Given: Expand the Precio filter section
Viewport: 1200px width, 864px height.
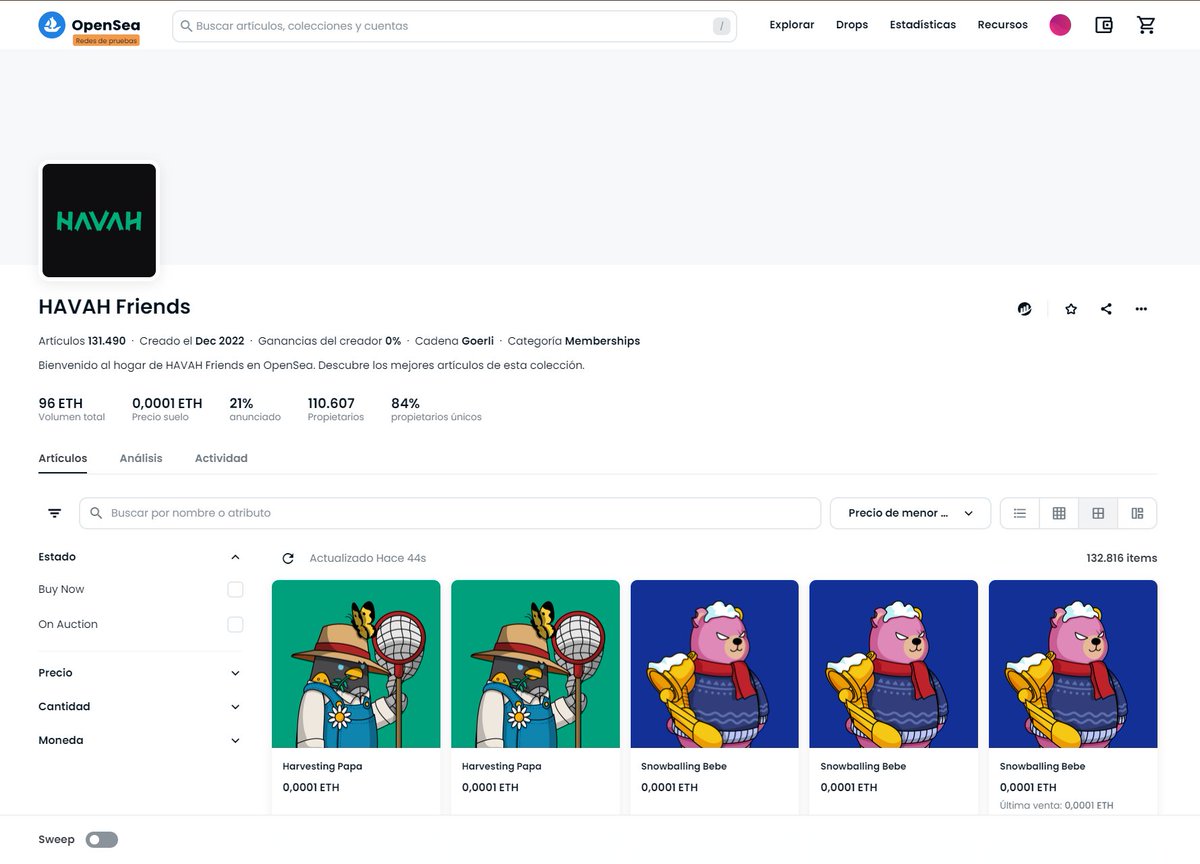Looking at the screenshot, I should pos(235,673).
